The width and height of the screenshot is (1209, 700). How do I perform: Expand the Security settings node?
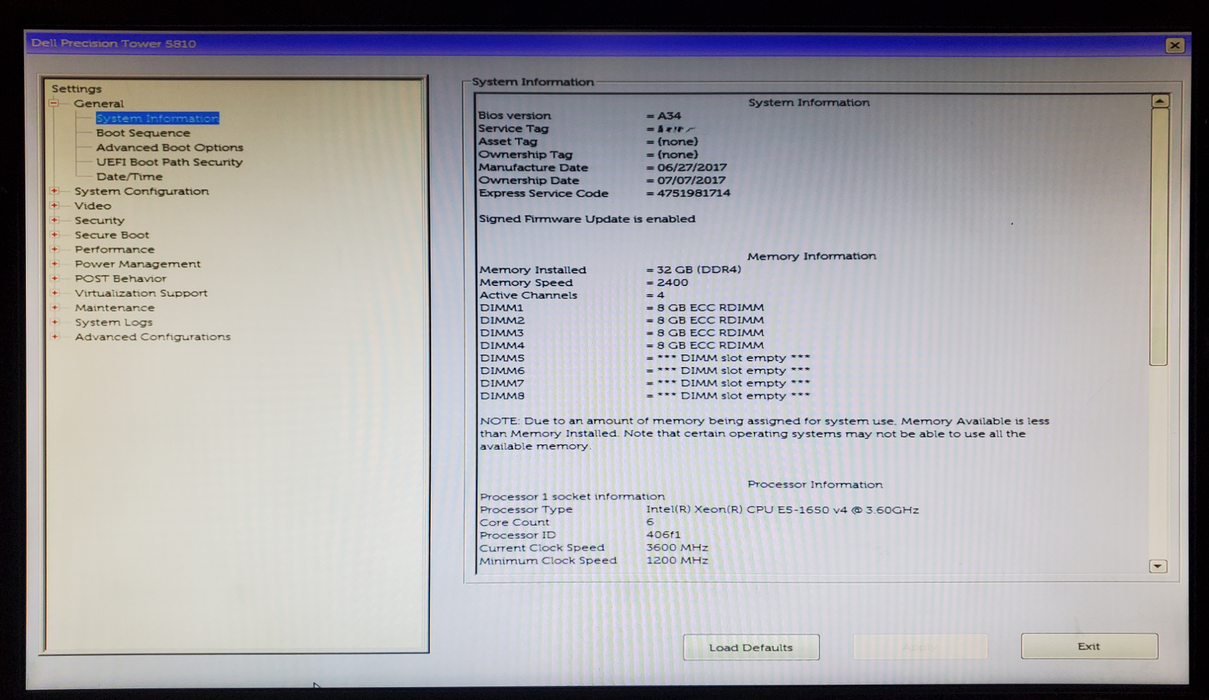pos(54,220)
